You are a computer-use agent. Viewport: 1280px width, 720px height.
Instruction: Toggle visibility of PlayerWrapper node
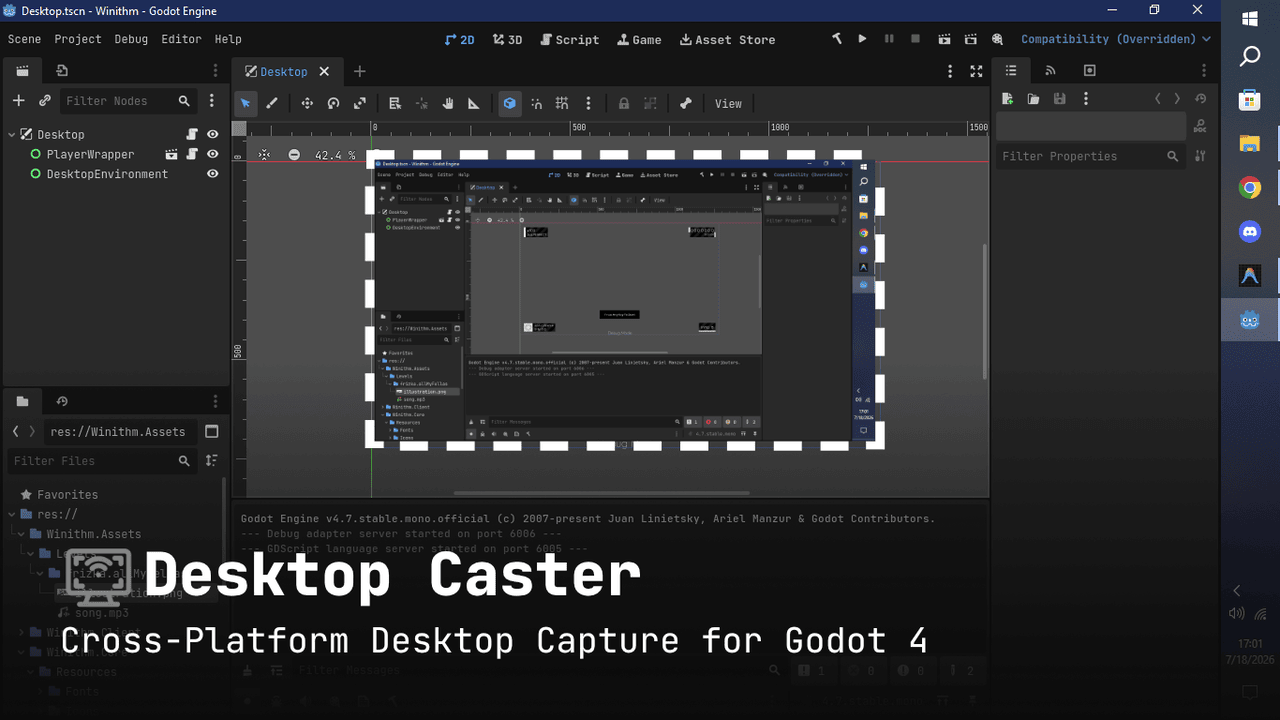pyautogui.click(x=213, y=154)
